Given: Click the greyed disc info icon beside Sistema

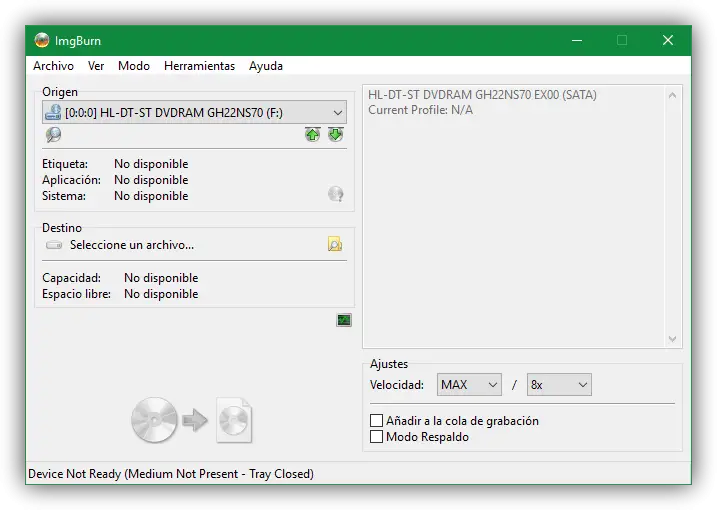Looking at the screenshot, I should click(336, 194).
